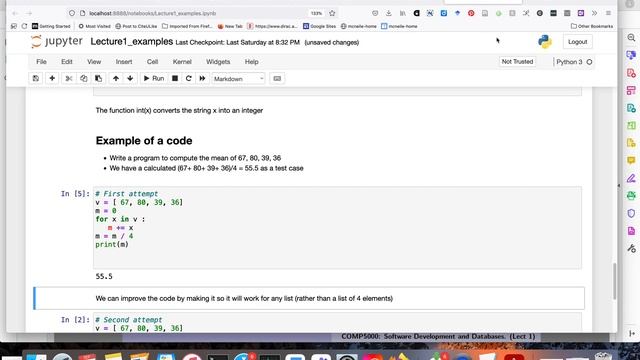Screen dimensions: 640x360
Task: Click the browser back arrow
Action: pyautogui.click(x=15, y=13)
